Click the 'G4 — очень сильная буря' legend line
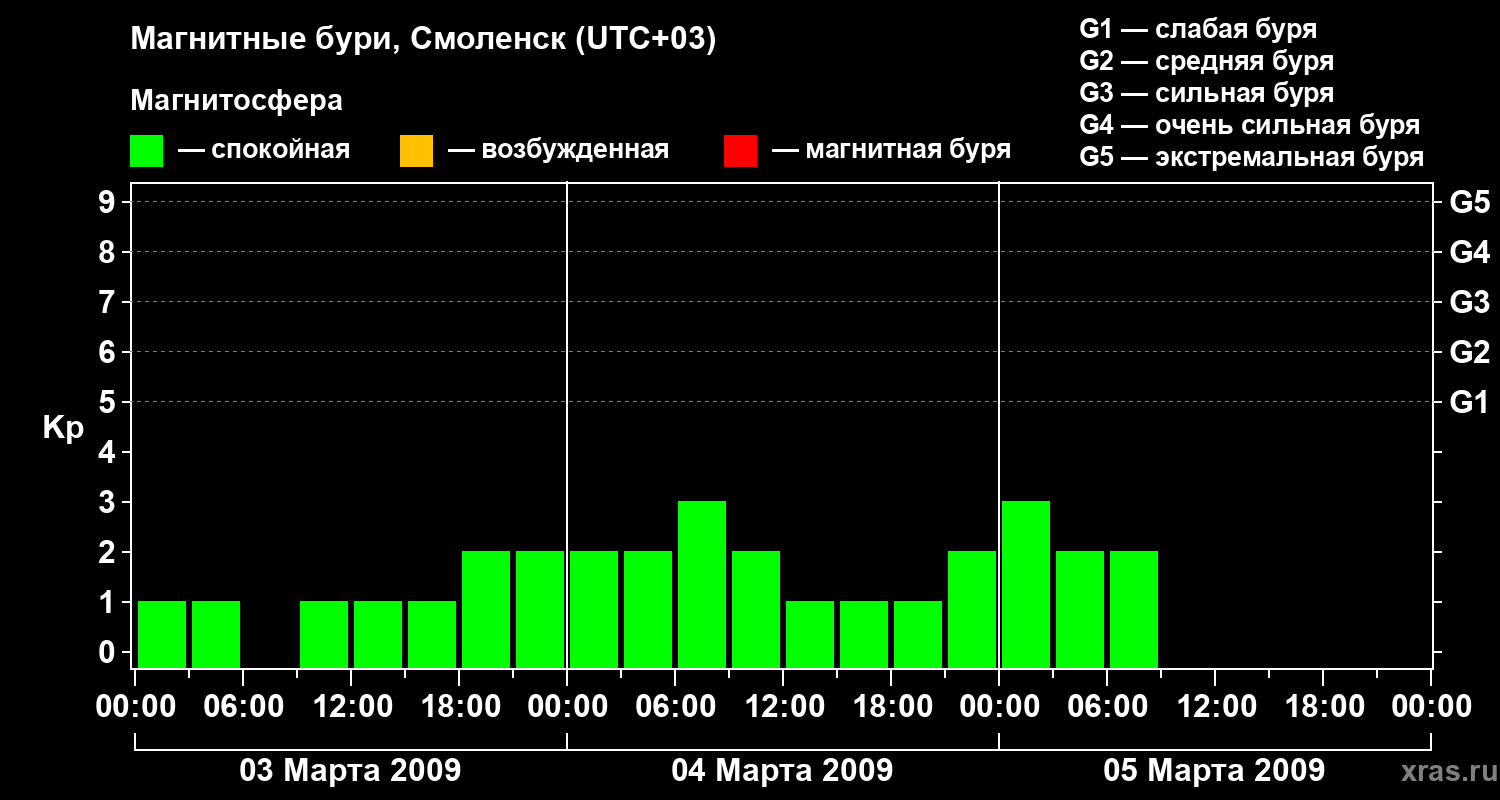Screen dimensions: 1500x800 click(1249, 125)
